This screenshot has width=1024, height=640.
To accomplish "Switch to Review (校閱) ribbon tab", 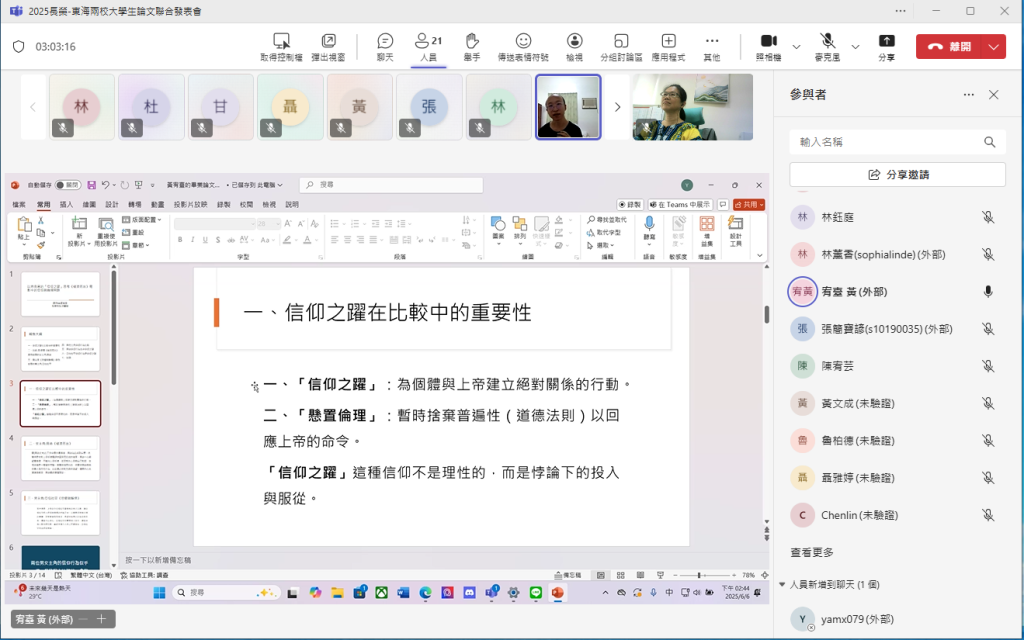I will 246,205.
